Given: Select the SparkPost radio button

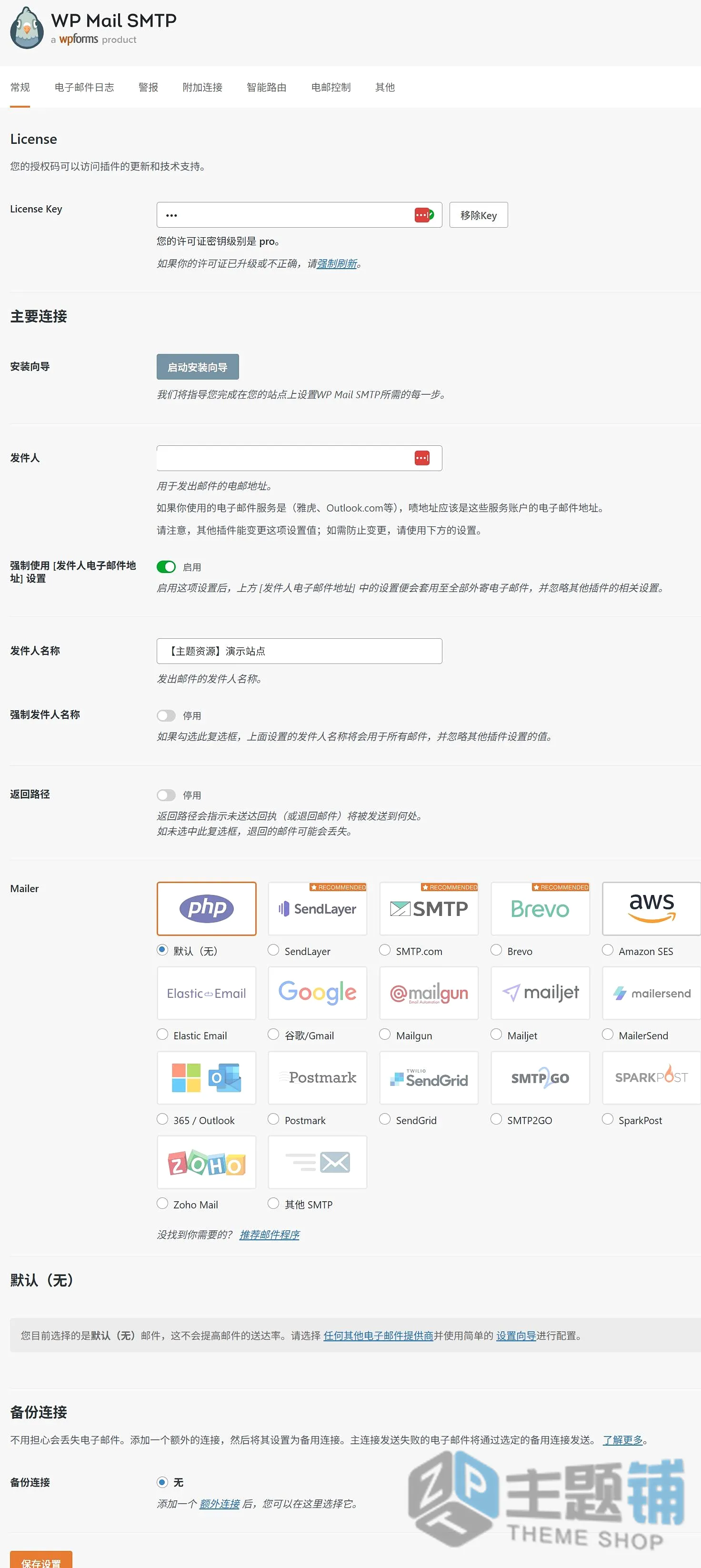Looking at the screenshot, I should (608, 1119).
